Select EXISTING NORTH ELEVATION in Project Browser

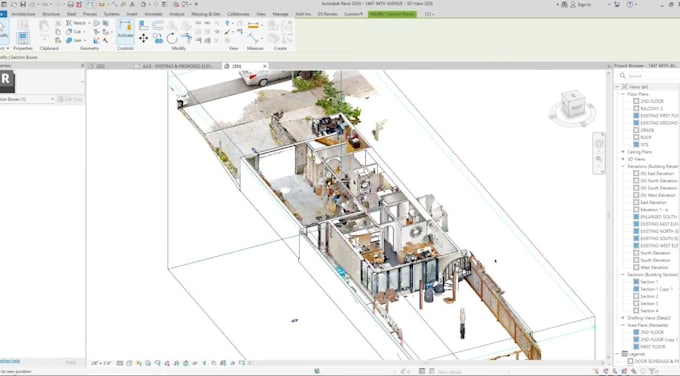[659, 231]
